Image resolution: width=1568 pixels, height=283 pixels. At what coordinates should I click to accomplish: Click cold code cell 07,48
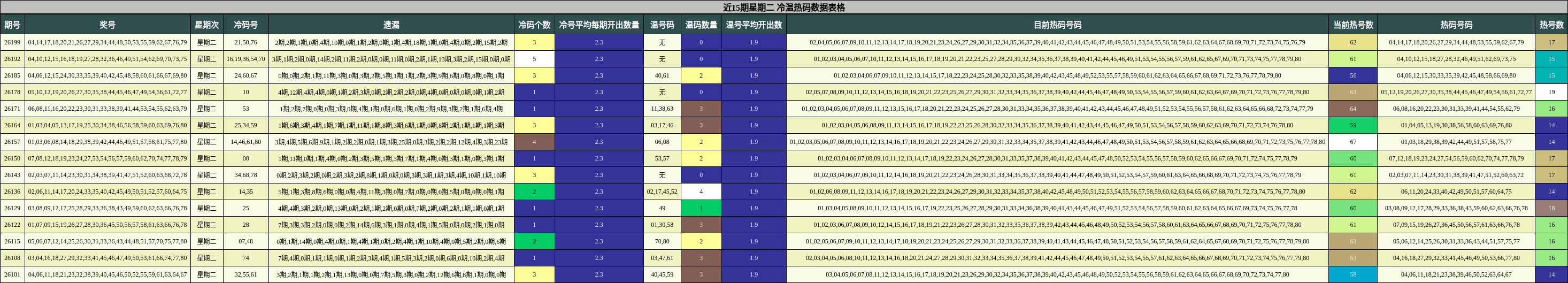pos(245,241)
